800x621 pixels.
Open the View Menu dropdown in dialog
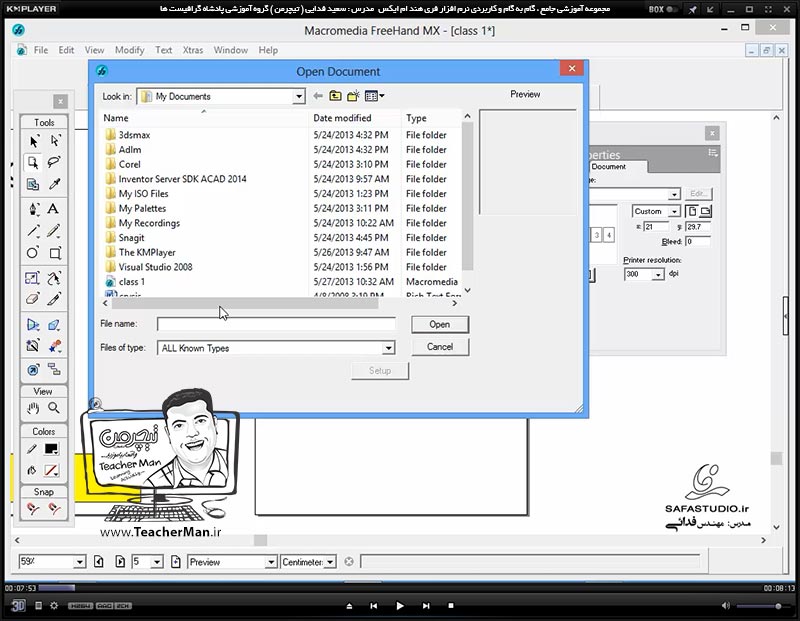coord(374,96)
